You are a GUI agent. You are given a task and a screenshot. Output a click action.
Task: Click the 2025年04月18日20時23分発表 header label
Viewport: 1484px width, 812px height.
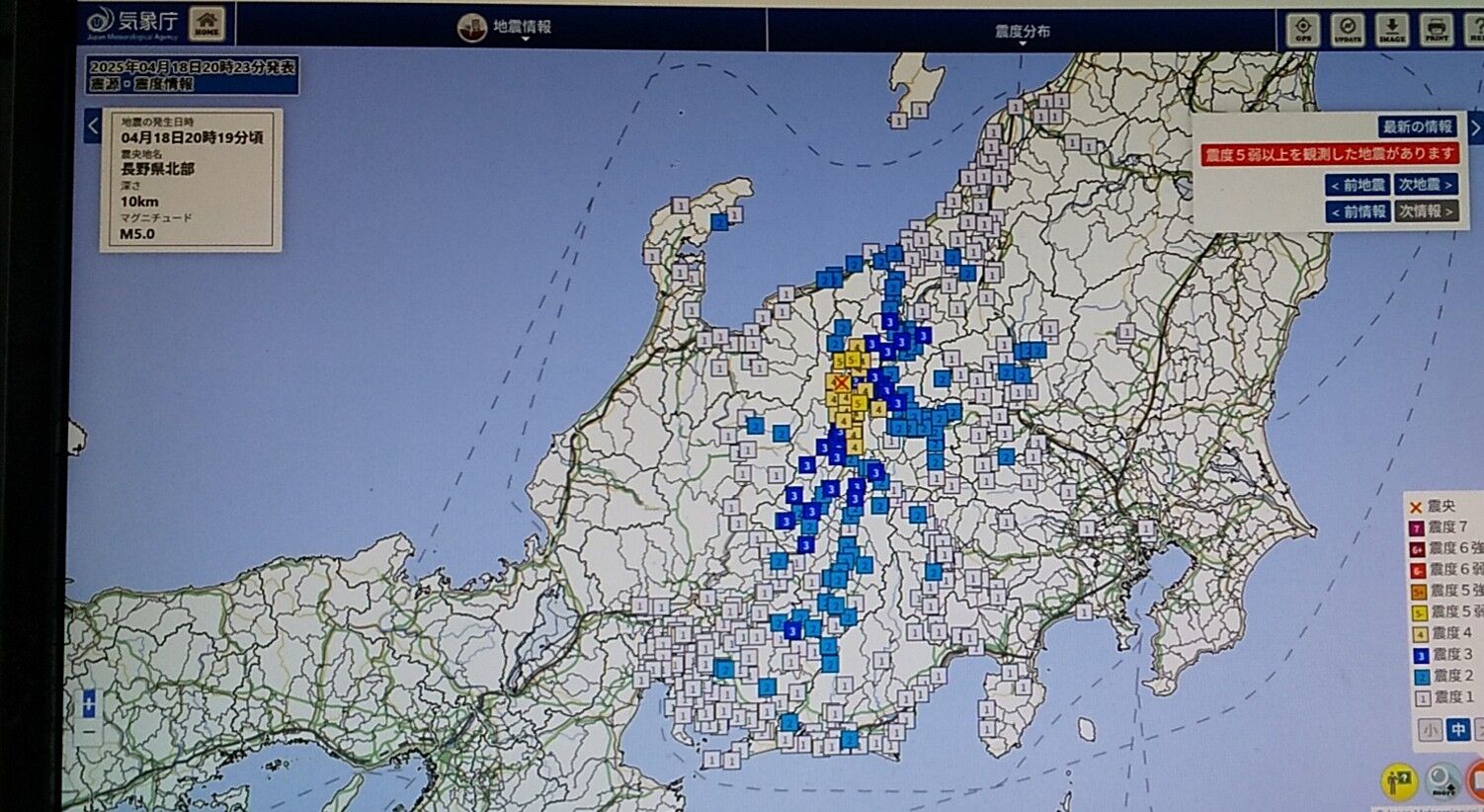(x=193, y=67)
